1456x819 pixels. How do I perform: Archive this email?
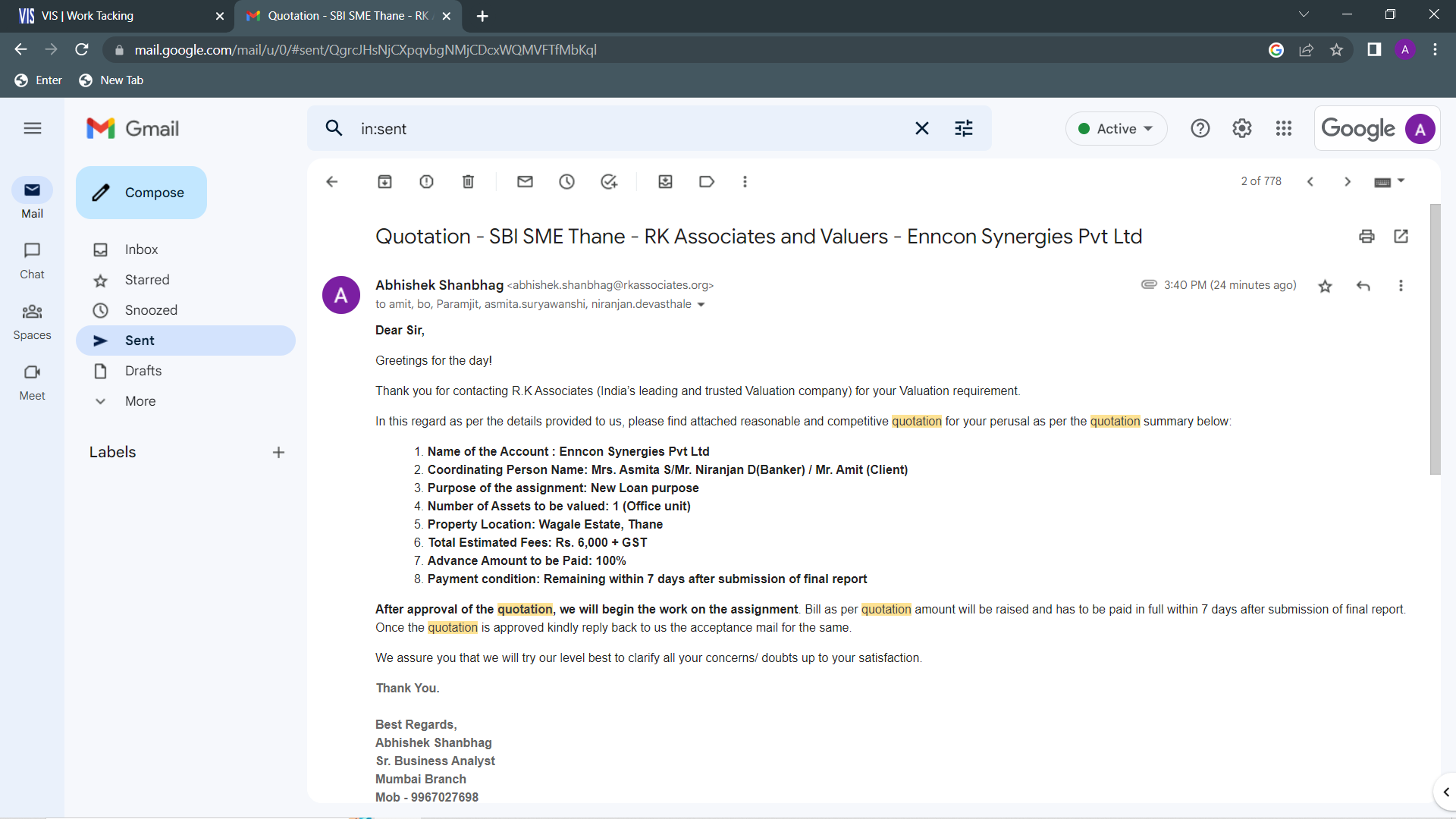pos(385,182)
